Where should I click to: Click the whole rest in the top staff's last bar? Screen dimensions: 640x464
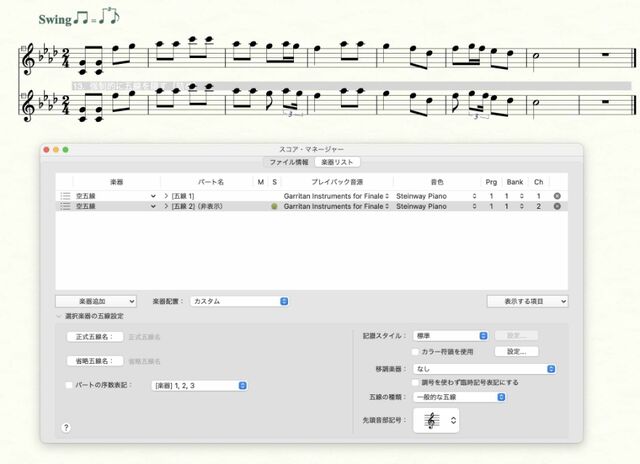click(605, 54)
